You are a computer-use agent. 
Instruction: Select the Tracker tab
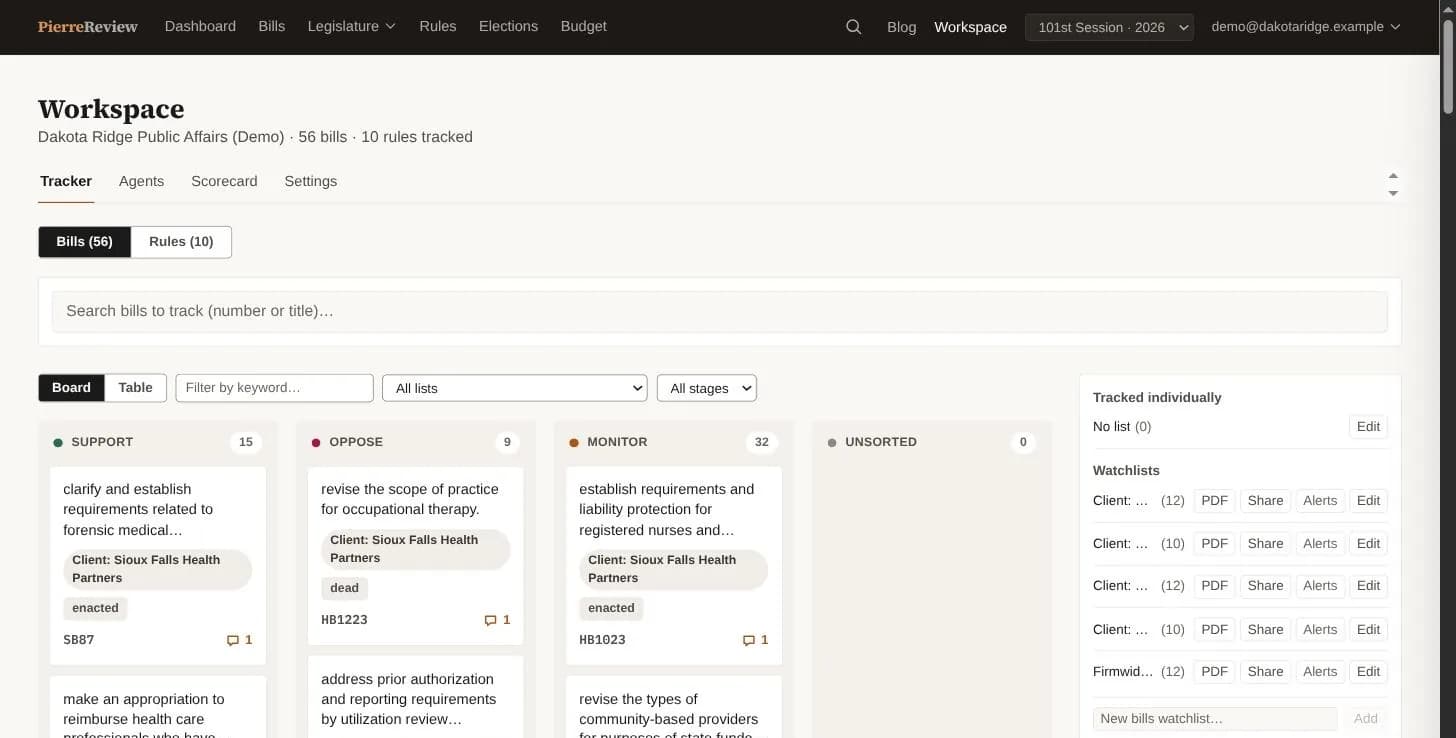pyautogui.click(x=66, y=181)
